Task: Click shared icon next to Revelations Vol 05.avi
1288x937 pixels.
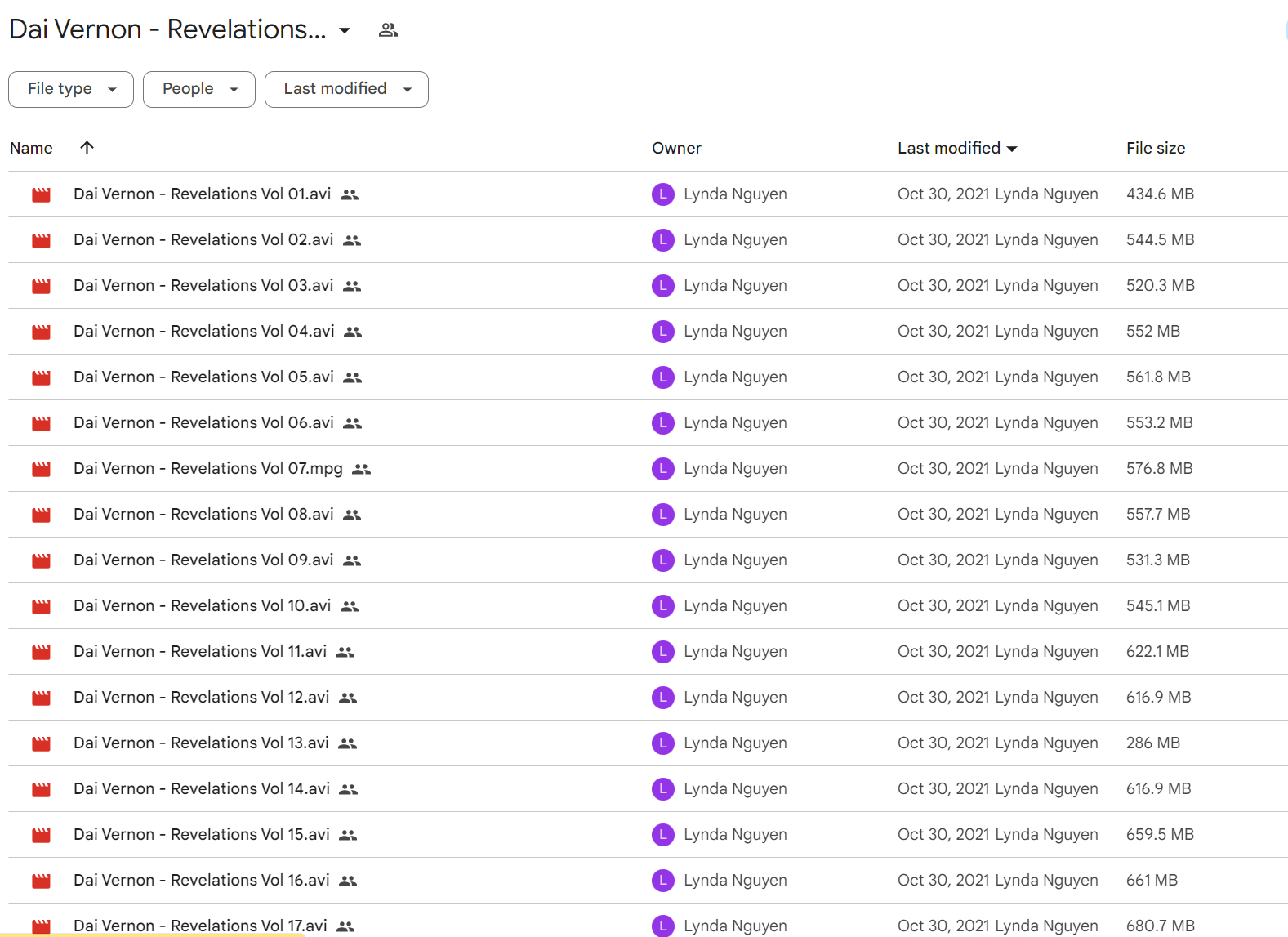Action: (x=352, y=377)
